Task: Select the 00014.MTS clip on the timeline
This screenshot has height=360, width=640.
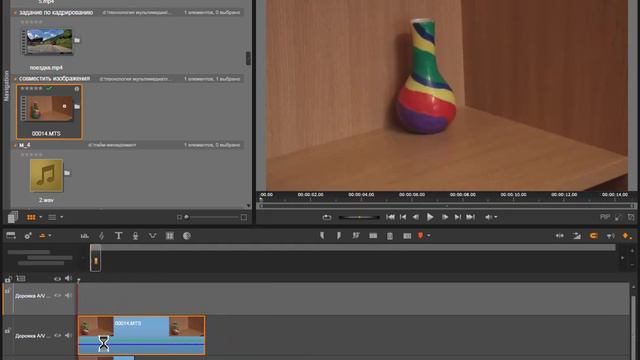Action: (x=141, y=335)
